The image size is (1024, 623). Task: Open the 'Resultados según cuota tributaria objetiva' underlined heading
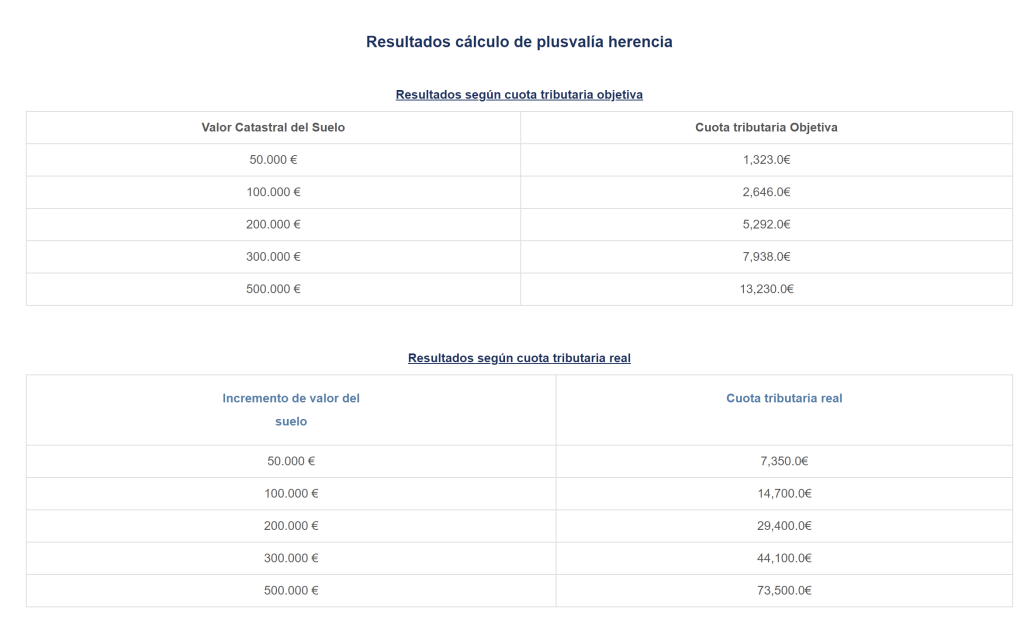519,95
